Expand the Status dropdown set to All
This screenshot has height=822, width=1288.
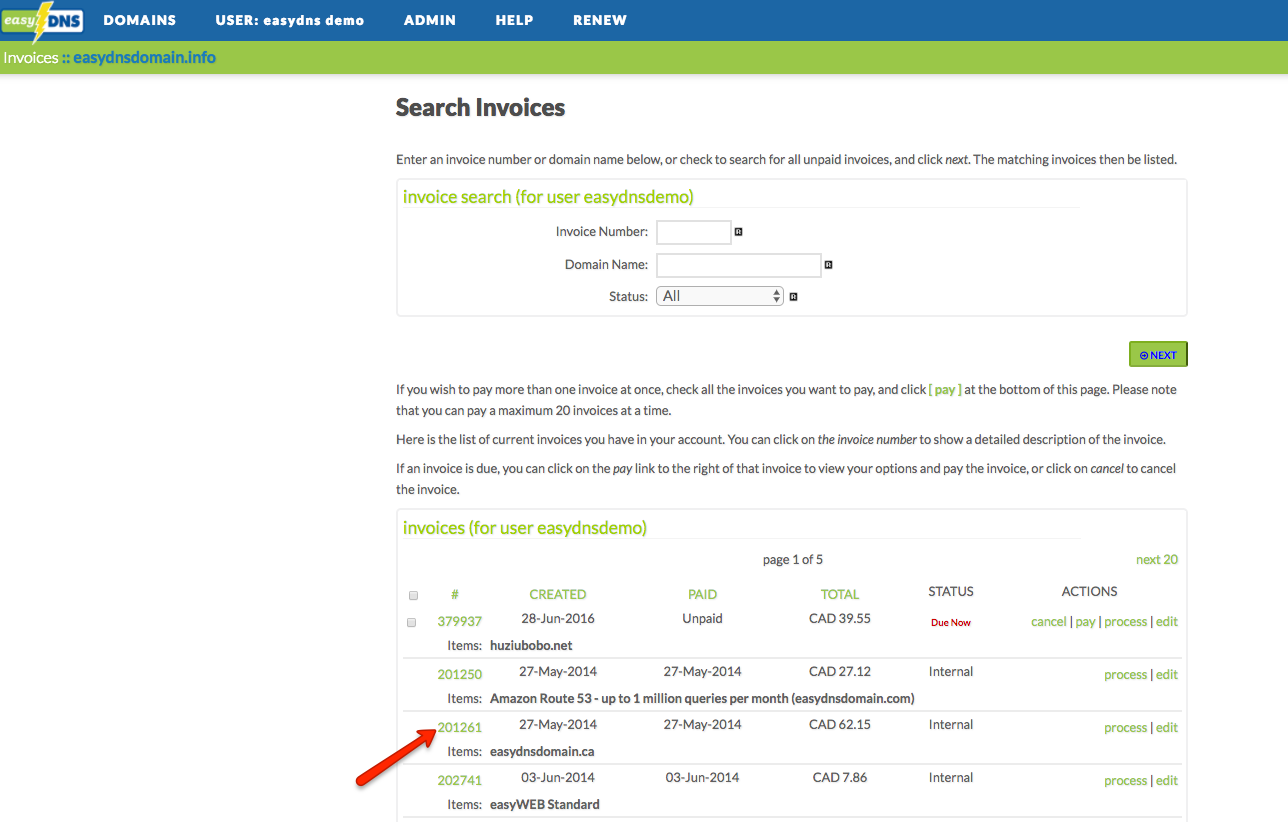720,296
